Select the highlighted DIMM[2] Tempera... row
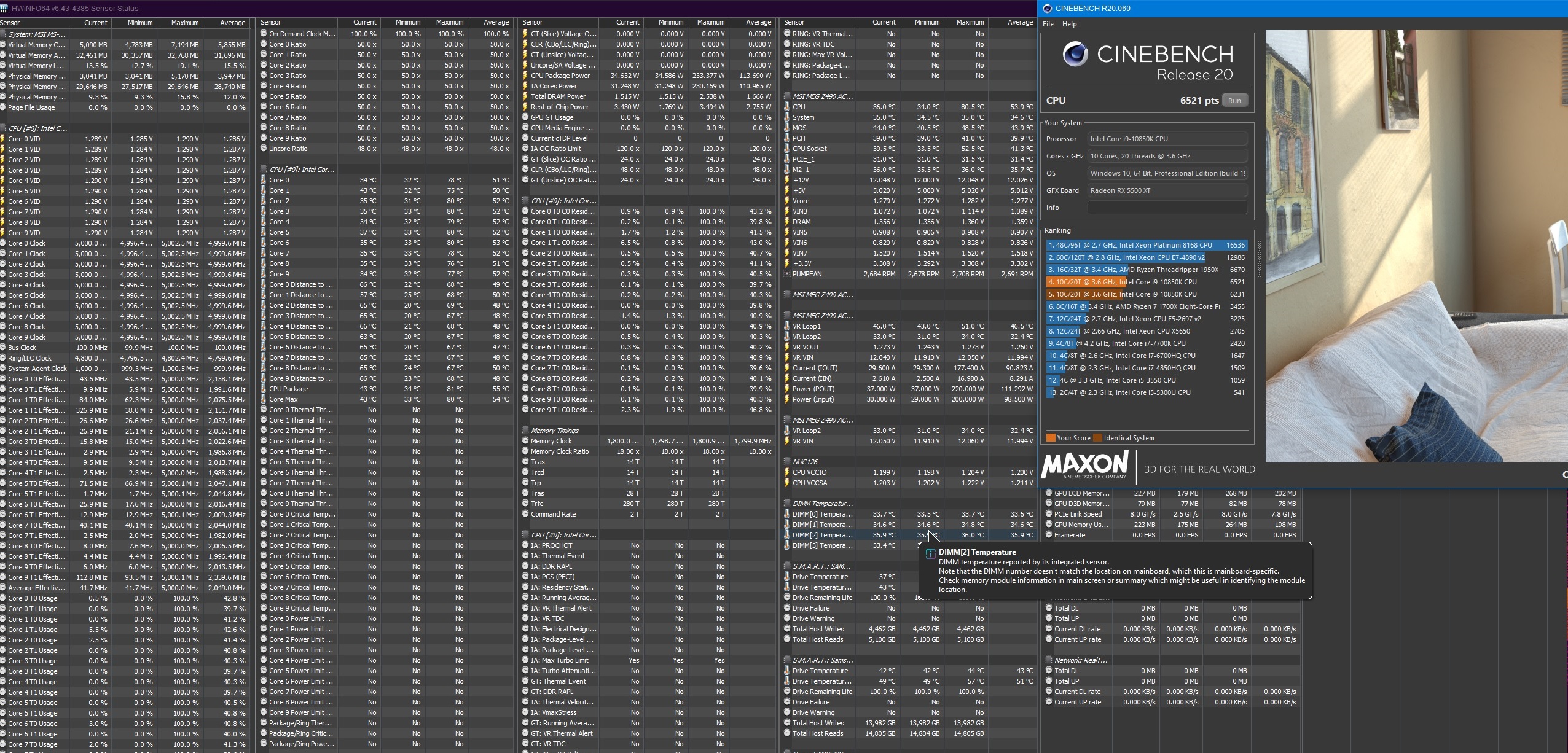The width and height of the screenshot is (1568, 753). pyautogui.click(x=909, y=535)
